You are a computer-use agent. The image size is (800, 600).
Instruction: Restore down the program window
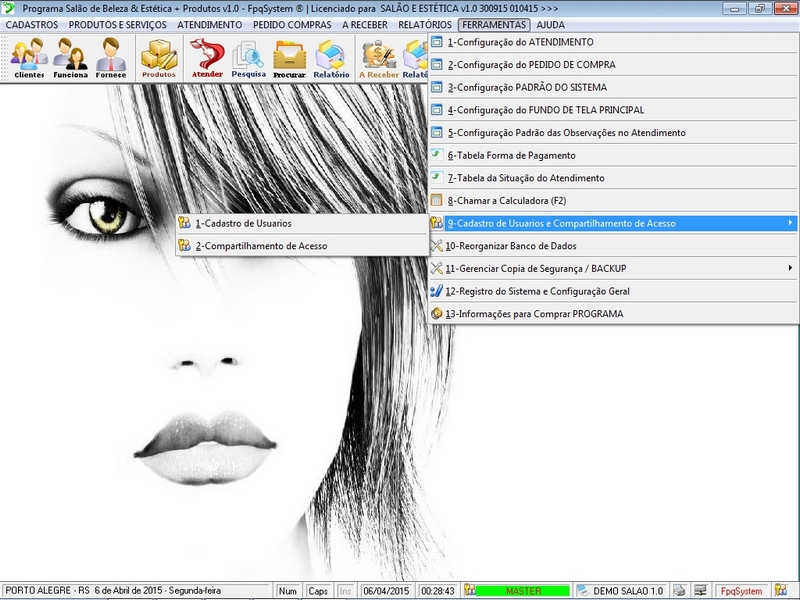pos(760,8)
